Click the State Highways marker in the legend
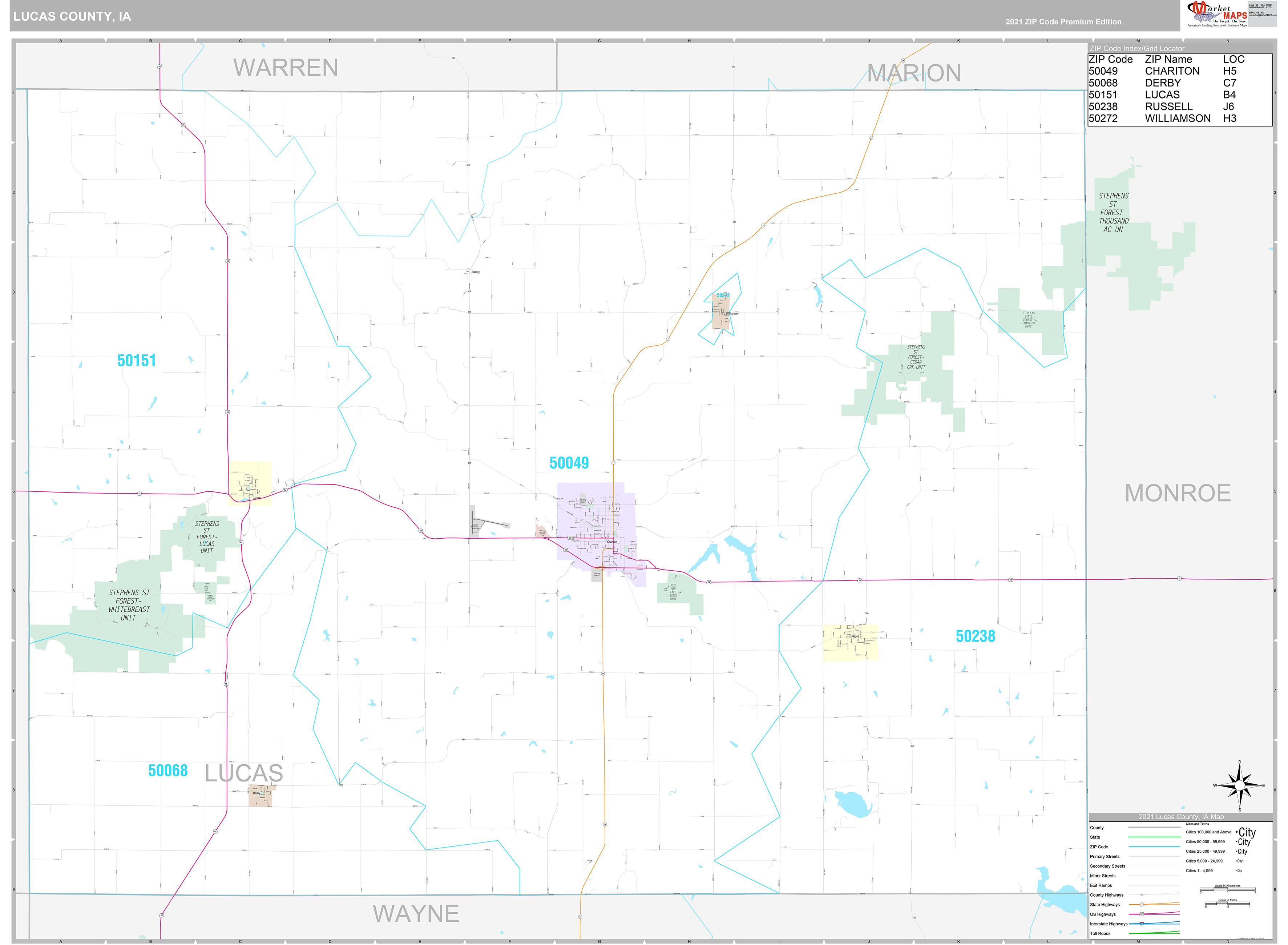 [x=1142, y=904]
